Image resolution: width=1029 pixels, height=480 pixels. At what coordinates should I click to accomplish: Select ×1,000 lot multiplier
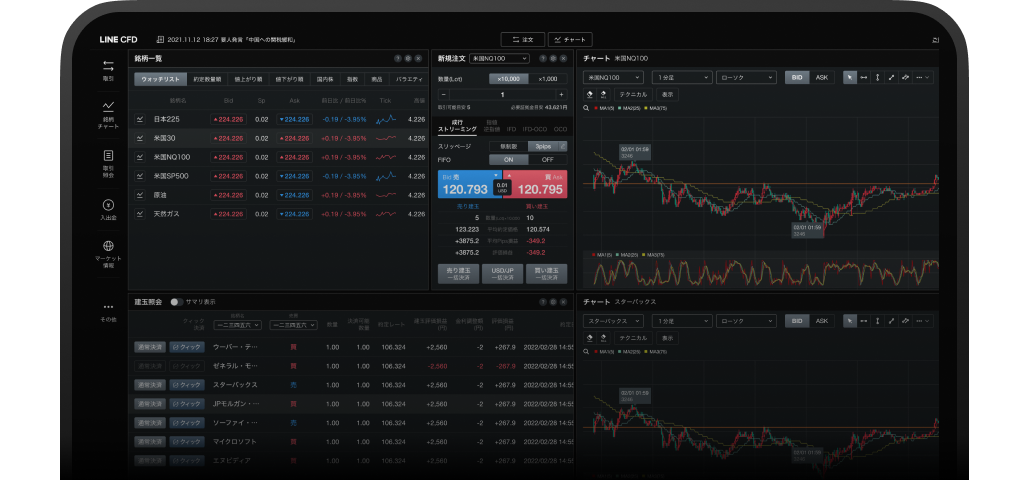pos(548,79)
